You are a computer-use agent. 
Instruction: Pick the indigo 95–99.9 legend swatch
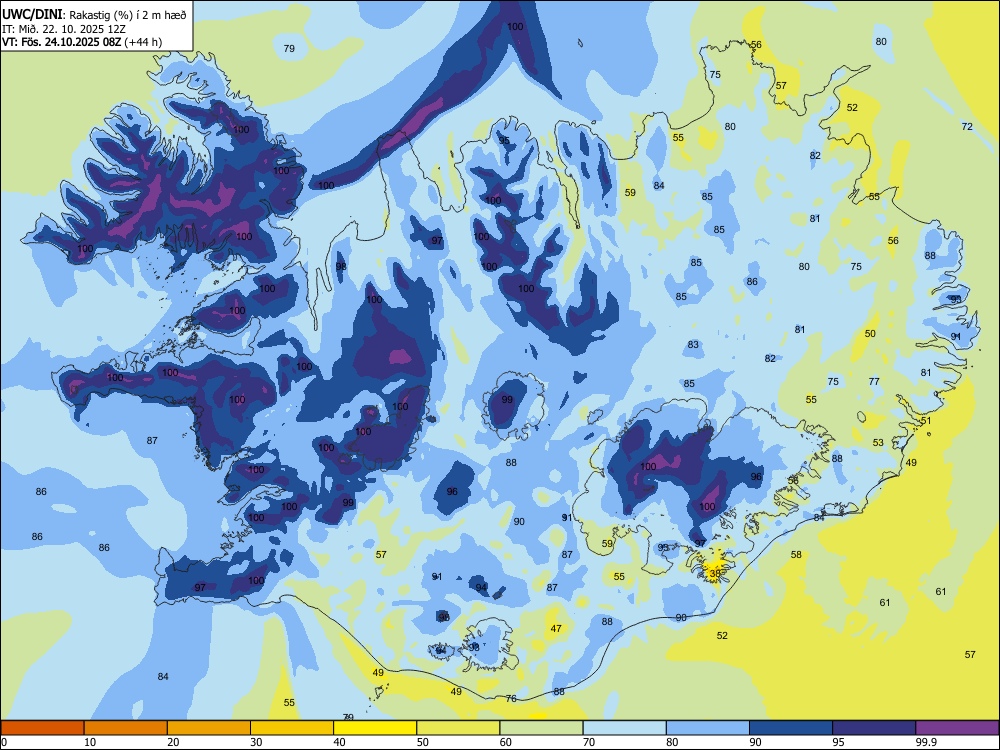(874, 728)
